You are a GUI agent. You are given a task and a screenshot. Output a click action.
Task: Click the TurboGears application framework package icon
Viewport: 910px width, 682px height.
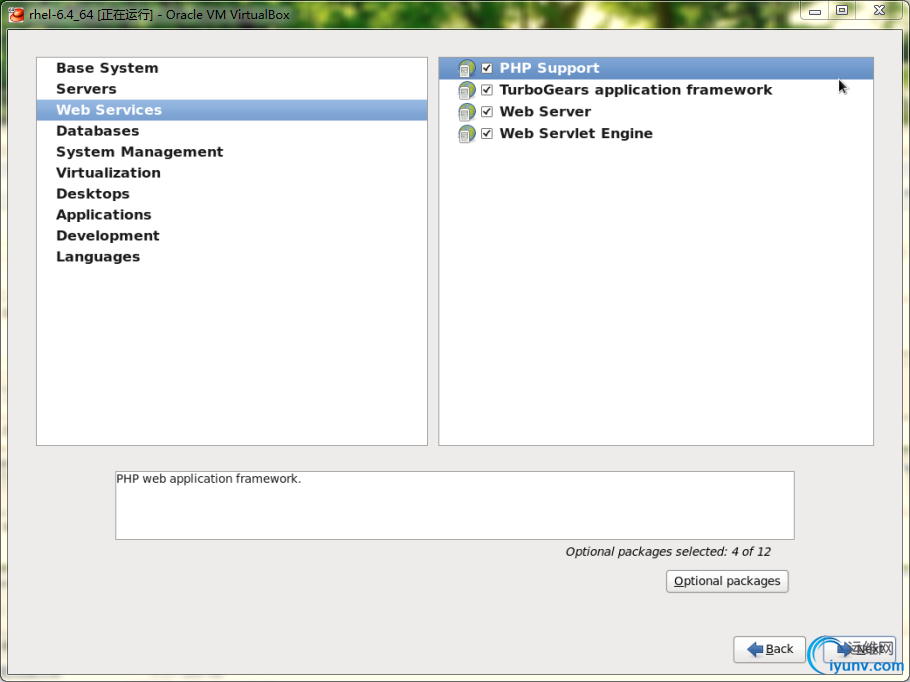coord(467,91)
